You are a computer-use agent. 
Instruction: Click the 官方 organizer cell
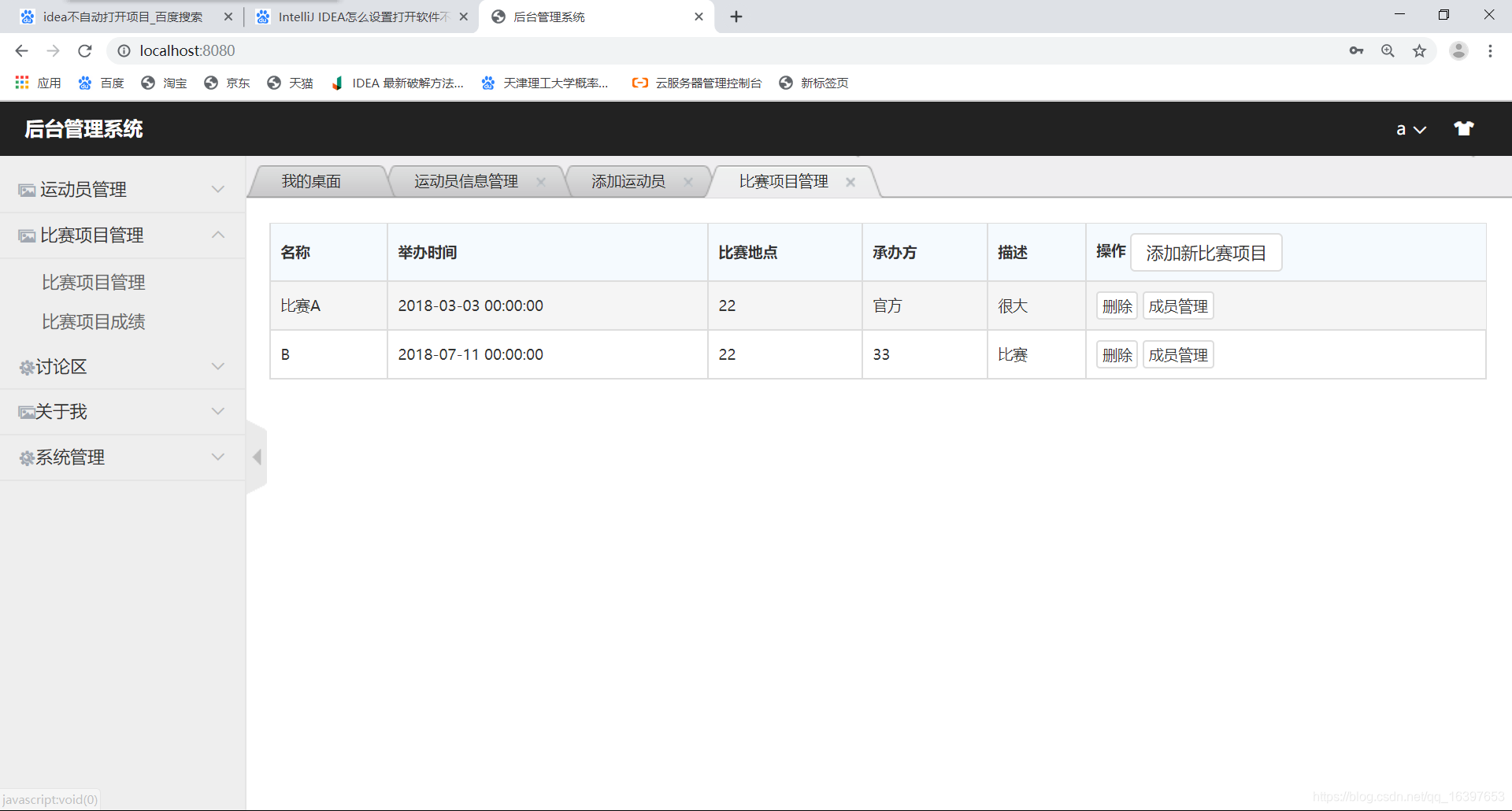coord(925,306)
